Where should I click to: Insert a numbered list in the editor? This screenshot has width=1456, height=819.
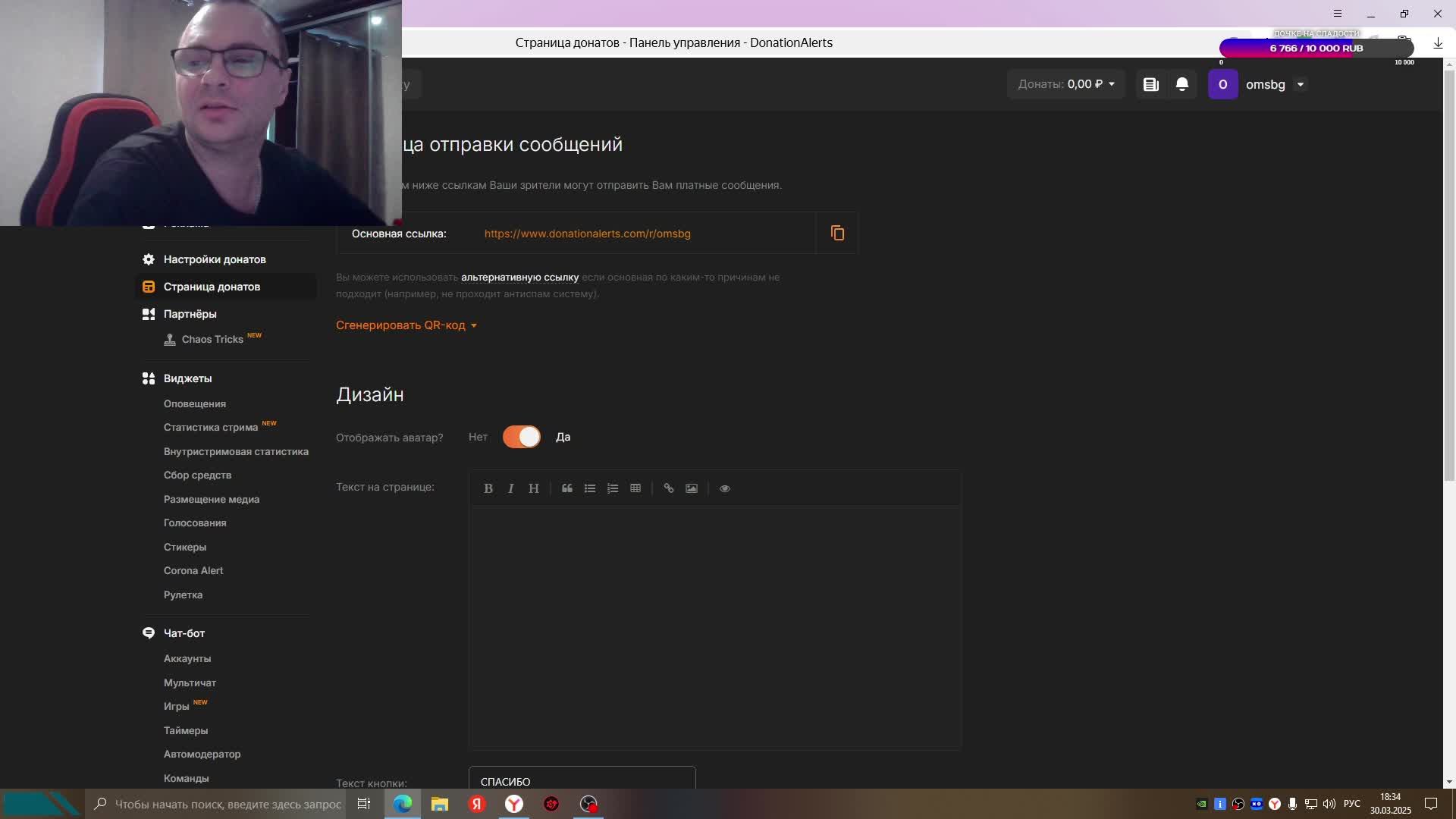click(613, 488)
